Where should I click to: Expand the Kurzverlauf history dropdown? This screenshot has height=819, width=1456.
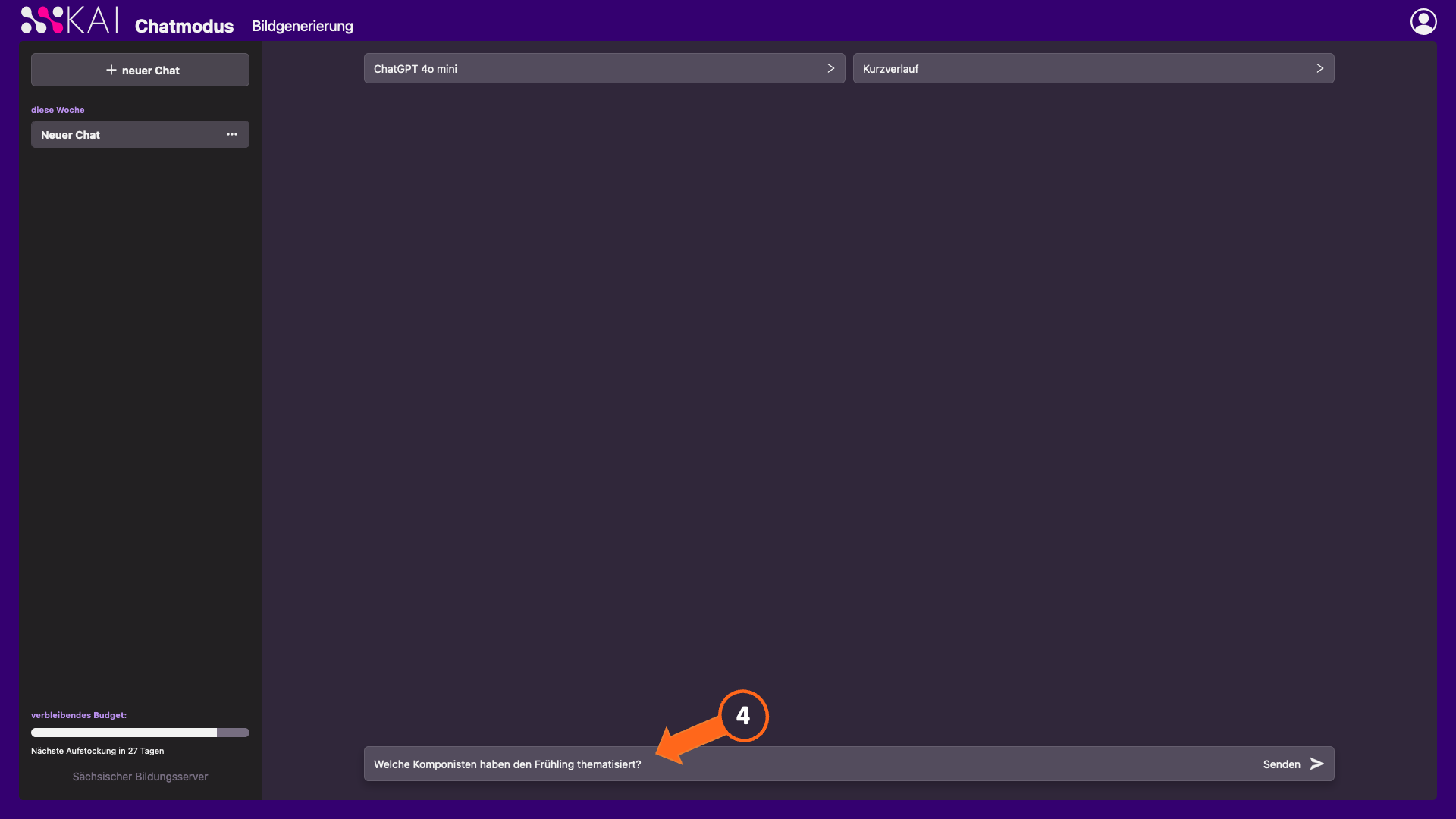1094,68
